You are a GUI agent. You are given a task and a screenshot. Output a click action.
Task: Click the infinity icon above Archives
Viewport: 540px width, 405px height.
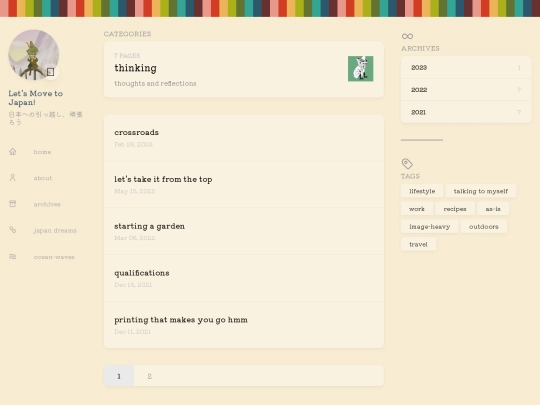point(407,36)
